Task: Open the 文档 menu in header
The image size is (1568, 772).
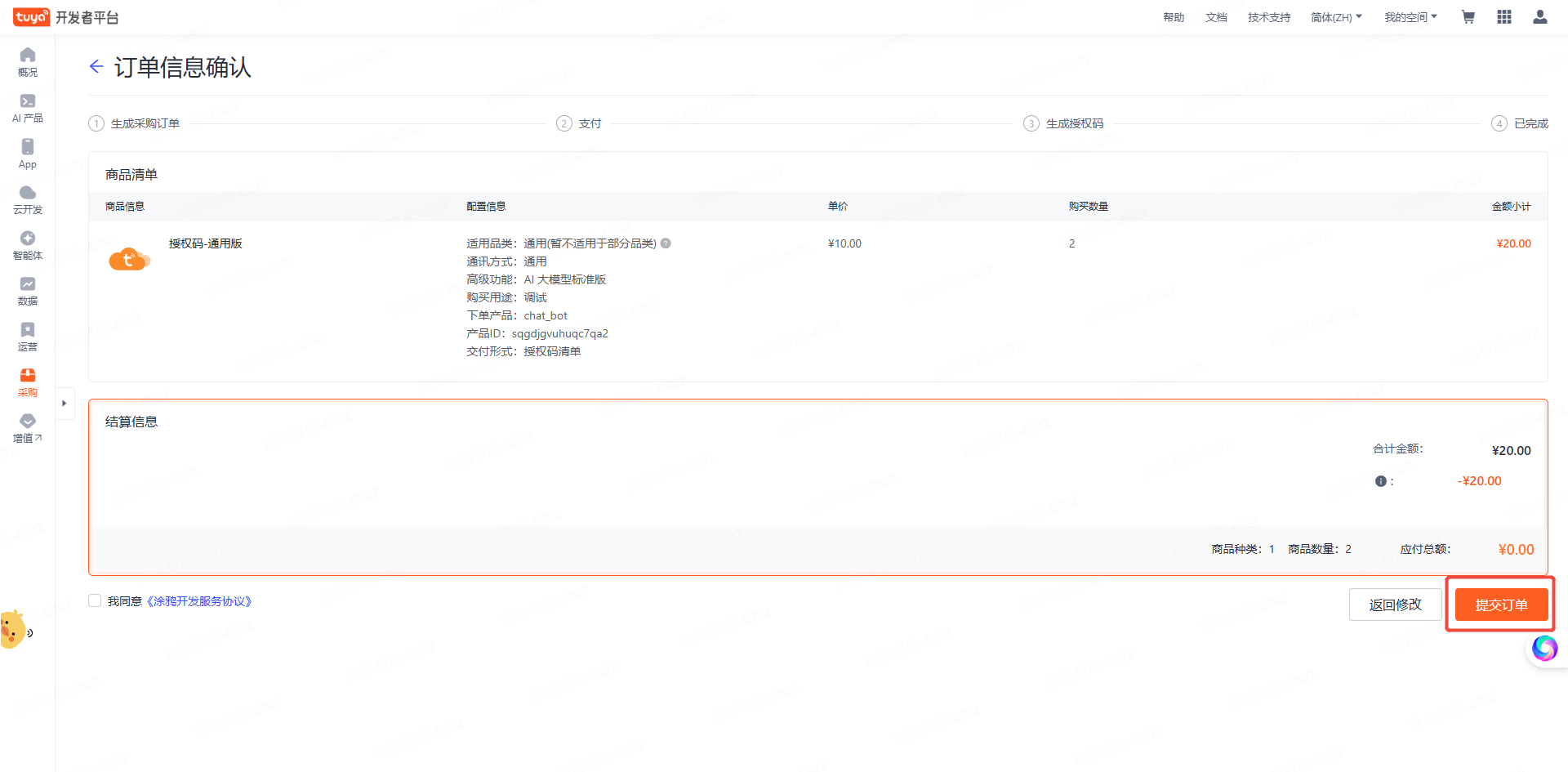Action: pyautogui.click(x=1216, y=17)
